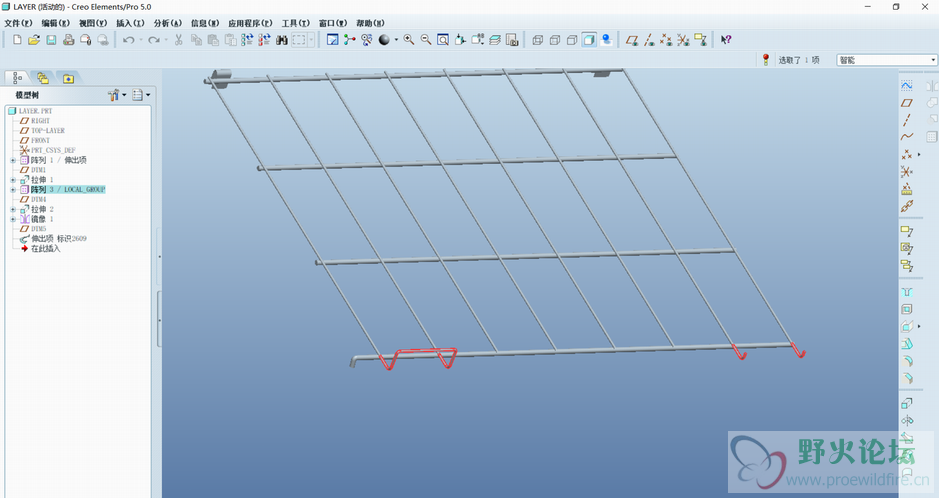Click the scissors cut icon
This screenshot has height=498, width=939.
pyautogui.click(x=178, y=40)
